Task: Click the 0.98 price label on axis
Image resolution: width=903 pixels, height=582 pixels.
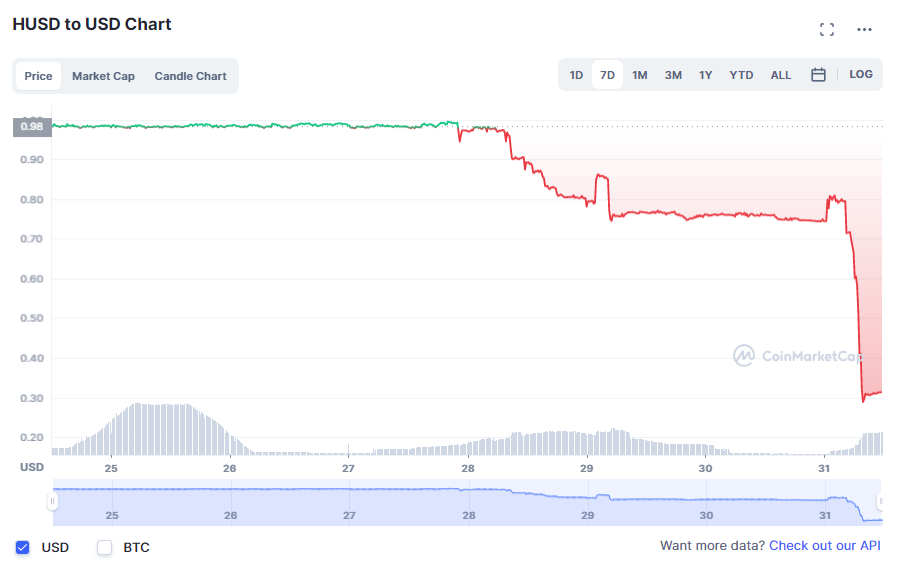Action: [32, 127]
